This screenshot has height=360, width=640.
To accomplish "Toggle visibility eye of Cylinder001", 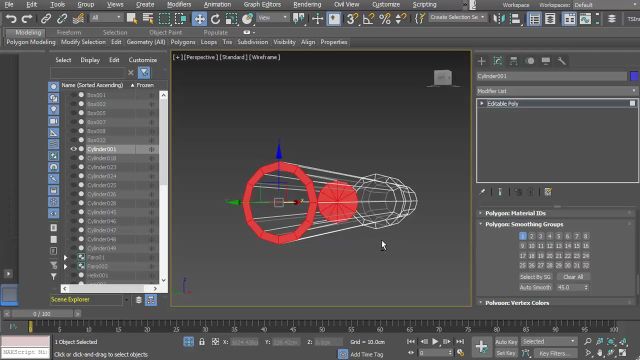I will click(x=73, y=149).
